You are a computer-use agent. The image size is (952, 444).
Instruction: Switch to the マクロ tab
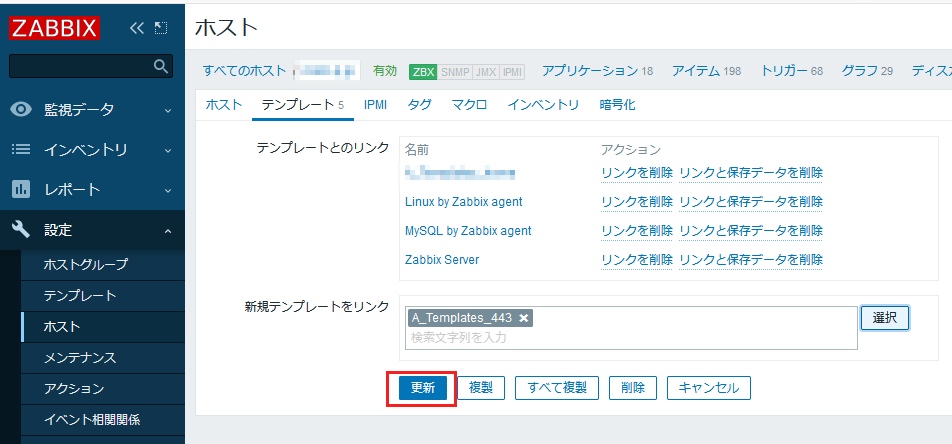coord(469,104)
